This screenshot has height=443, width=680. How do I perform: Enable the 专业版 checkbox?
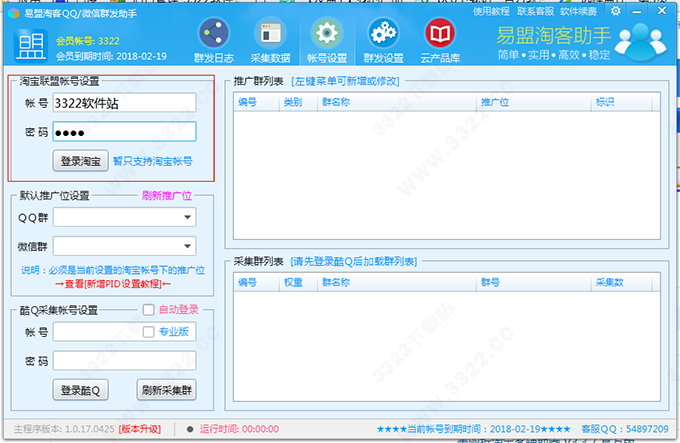click(148, 332)
